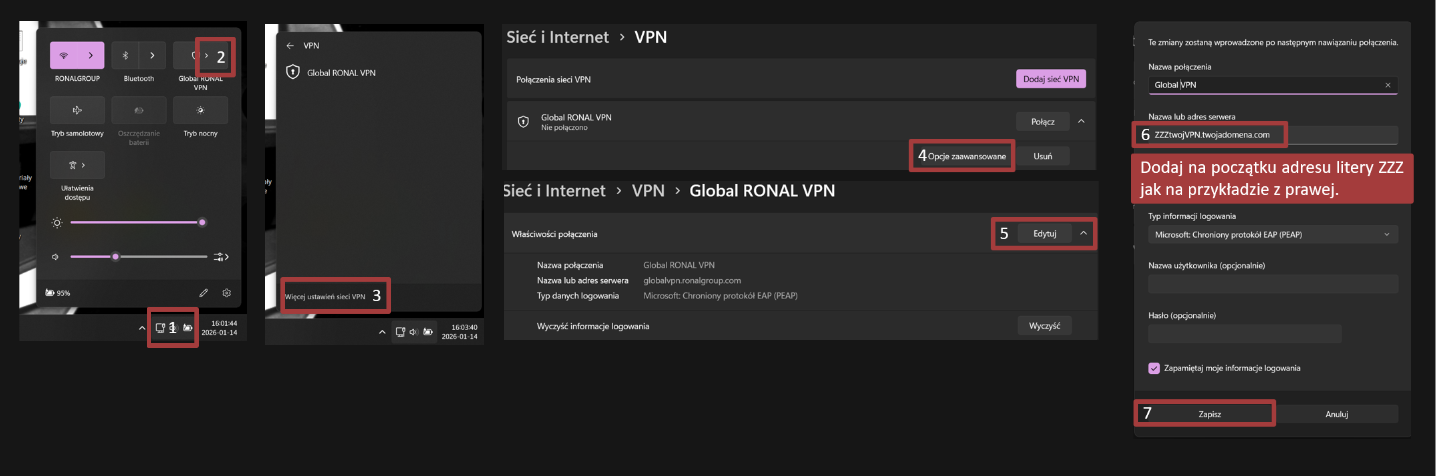
Task: Navigate to Sieć i Internet in top breadcrumb
Action: pyautogui.click(x=558, y=37)
